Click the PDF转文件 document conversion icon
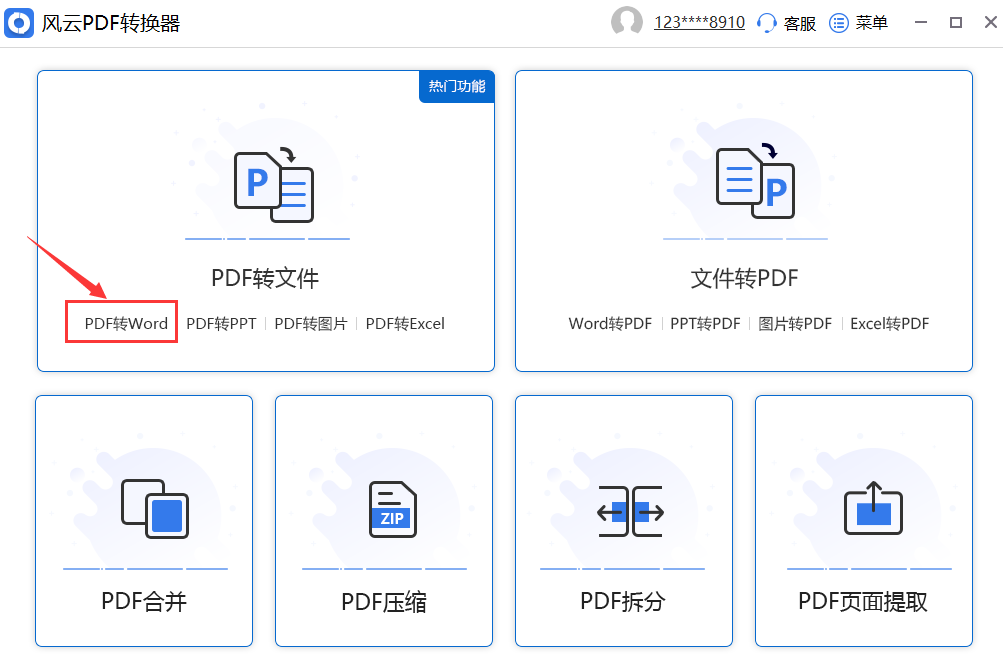This screenshot has height=670, width=1003. pos(274,185)
